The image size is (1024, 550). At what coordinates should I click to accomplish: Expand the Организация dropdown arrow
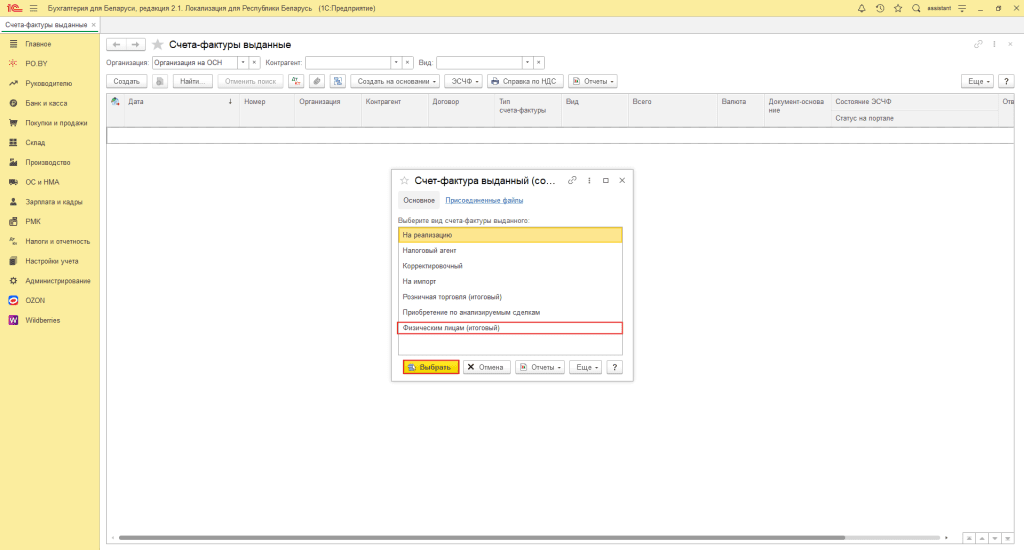[x=243, y=63]
